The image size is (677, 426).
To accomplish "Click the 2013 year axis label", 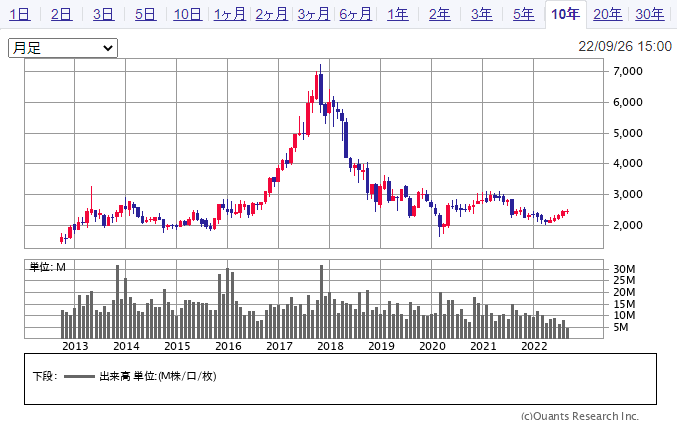I will tap(75, 346).
